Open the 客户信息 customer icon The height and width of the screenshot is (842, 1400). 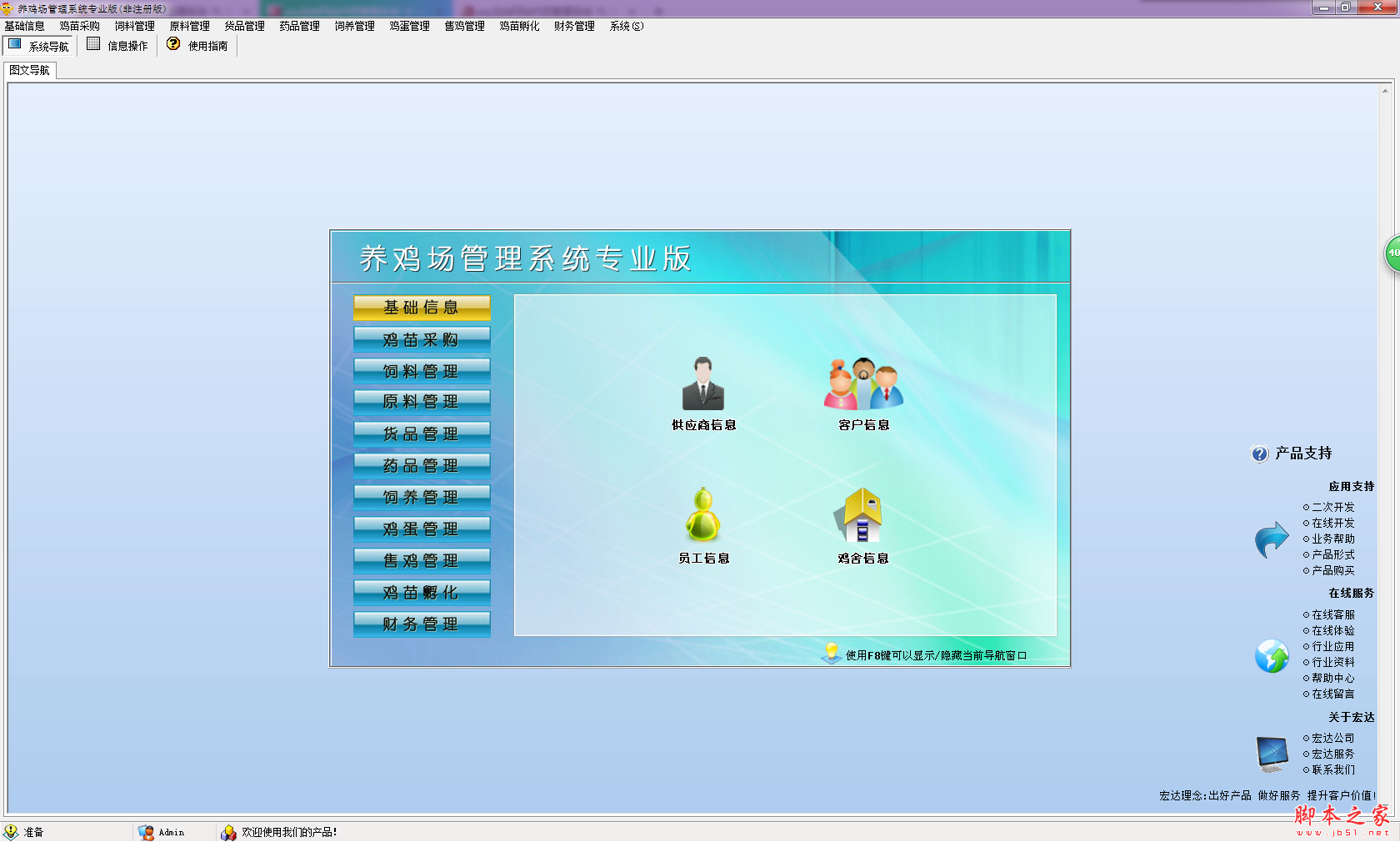click(863, 385)
